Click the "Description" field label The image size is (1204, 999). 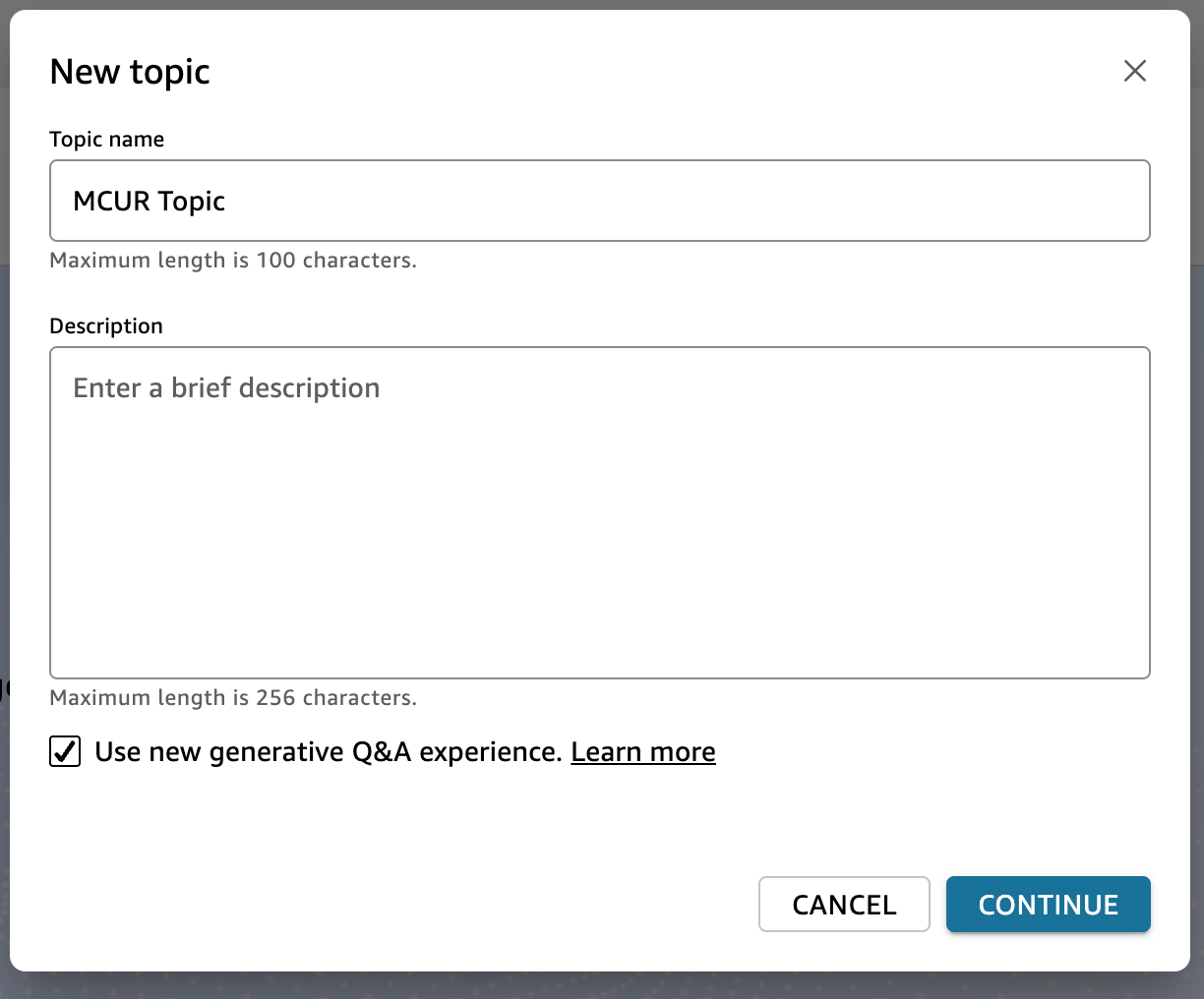[x=106, y=326]
